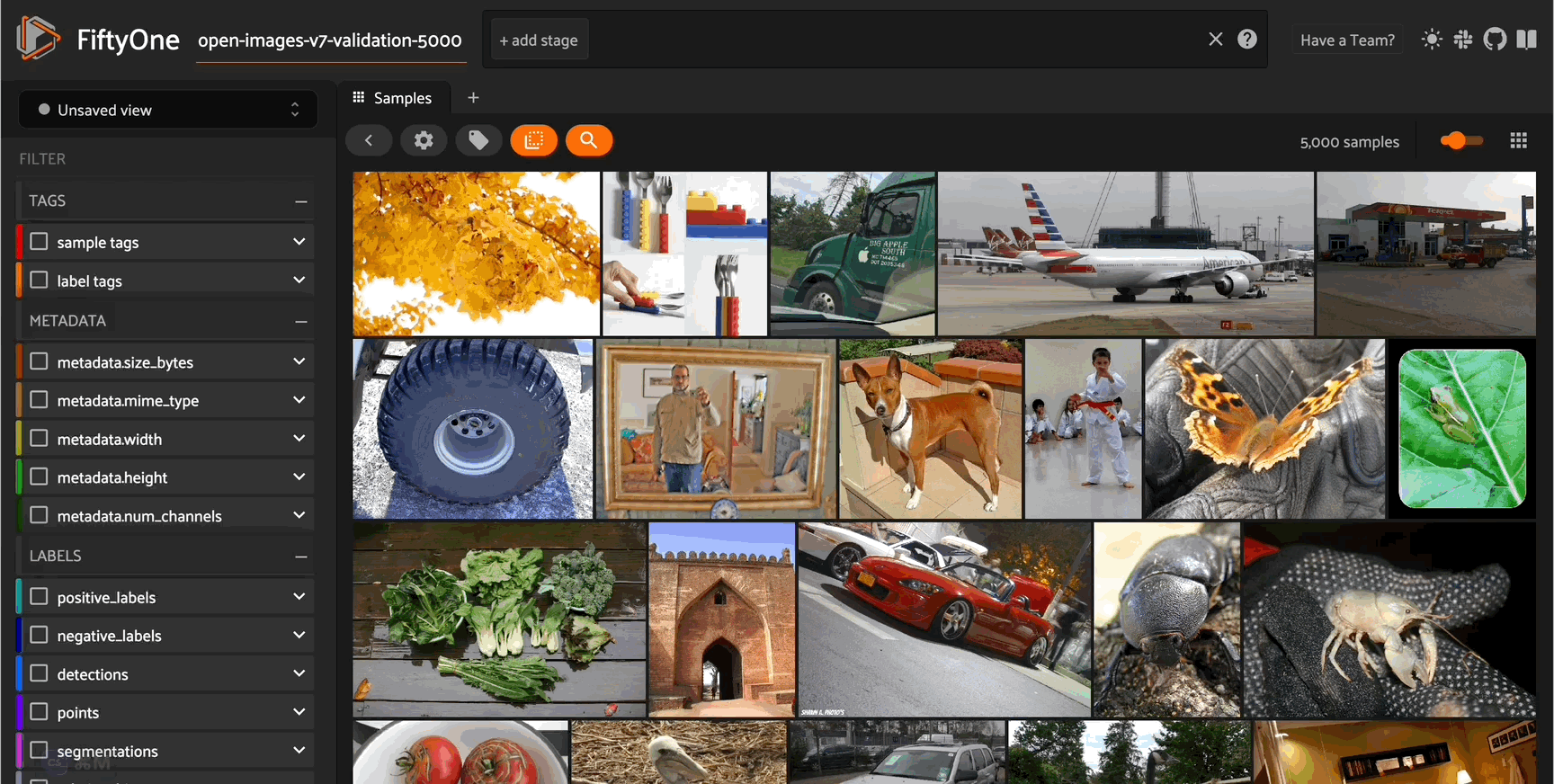Expand the sample tags filter chevron

tap(299, 242)
